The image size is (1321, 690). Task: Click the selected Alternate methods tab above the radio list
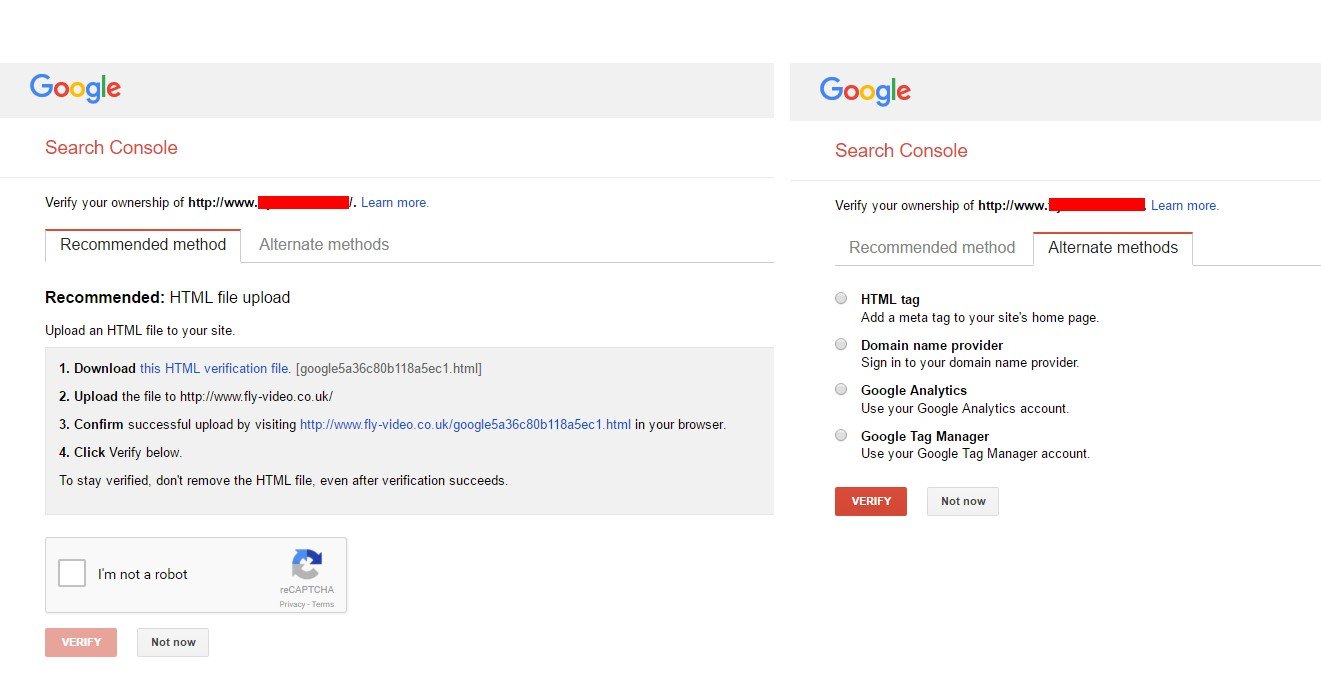(x=1113, y=248)
